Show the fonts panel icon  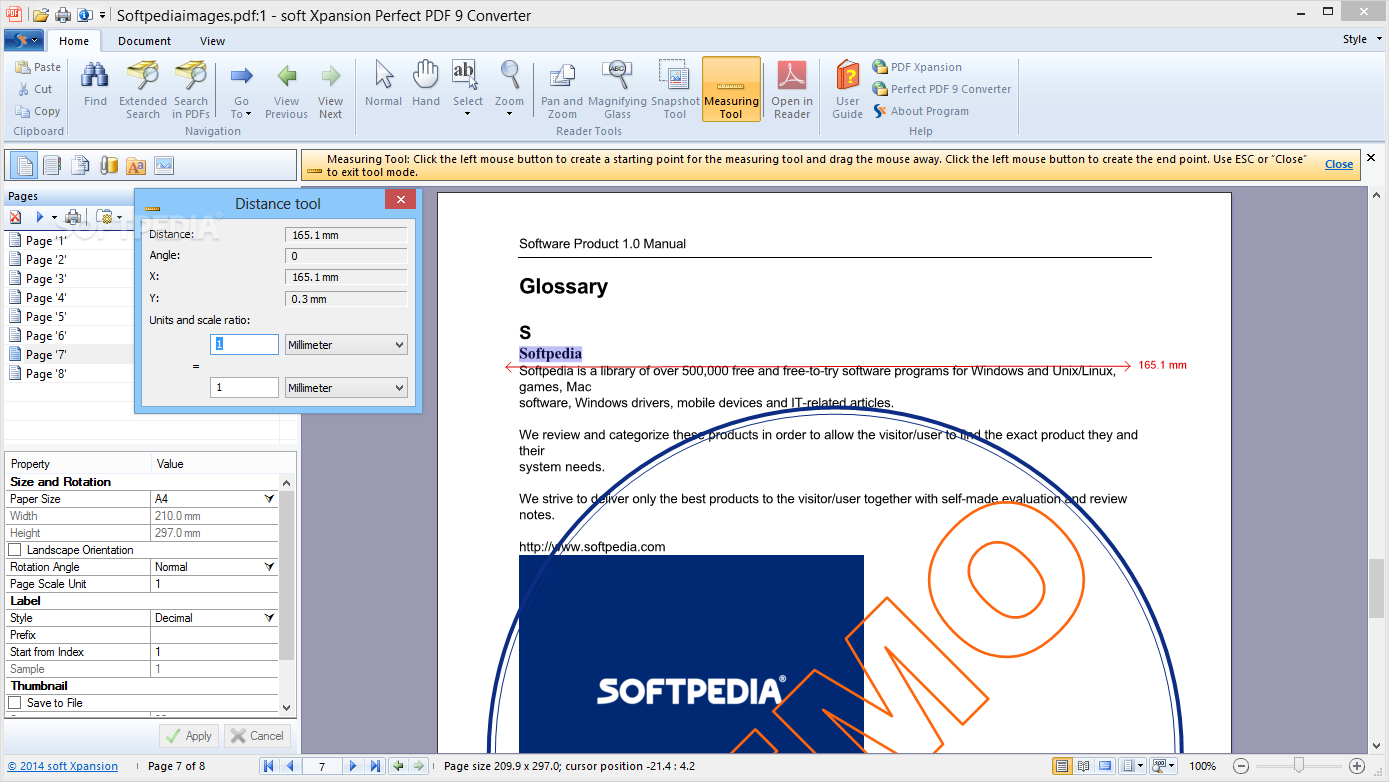point(136,165)
